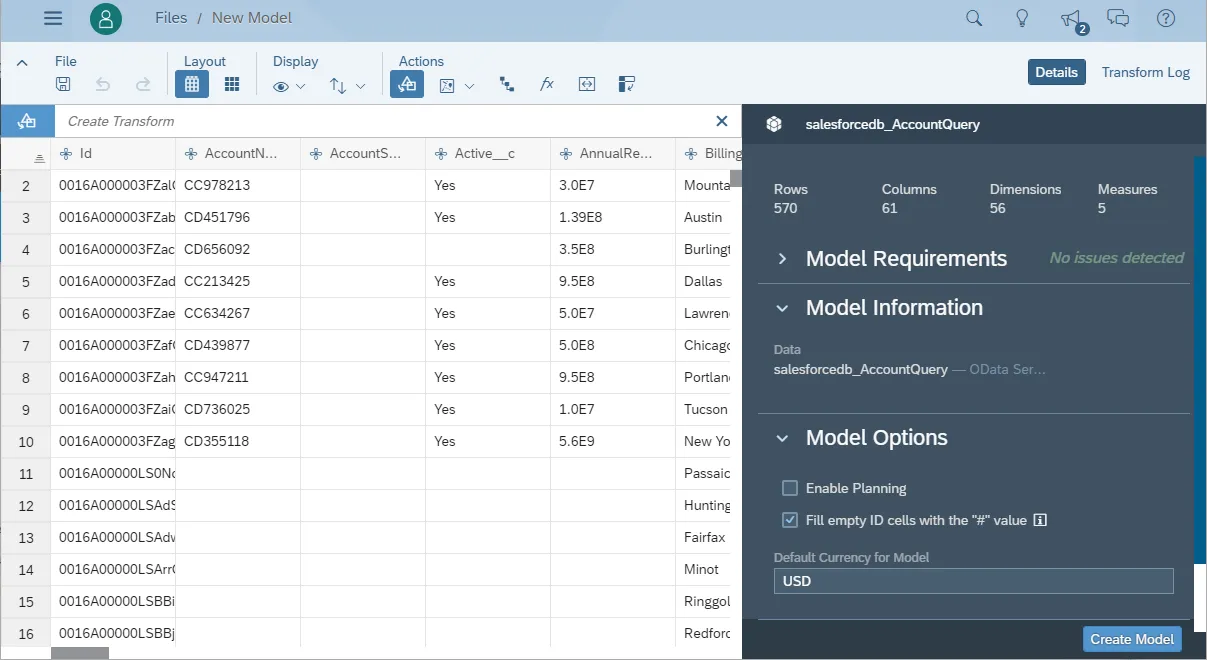This screenshot has width=1207, height=660.
Task: Open the custom expression editor icon
Action: pyautogui.click(x=587, y=84)
